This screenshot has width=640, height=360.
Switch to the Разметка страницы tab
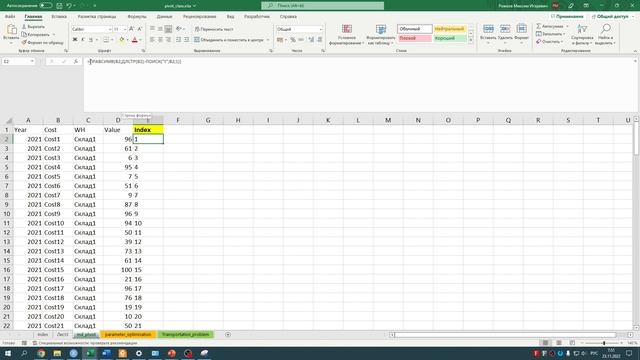click(97, 17)
